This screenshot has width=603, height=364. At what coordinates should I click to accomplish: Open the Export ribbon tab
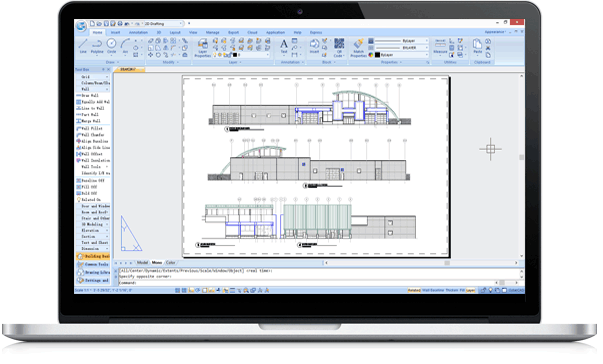[x=233, y=33]
